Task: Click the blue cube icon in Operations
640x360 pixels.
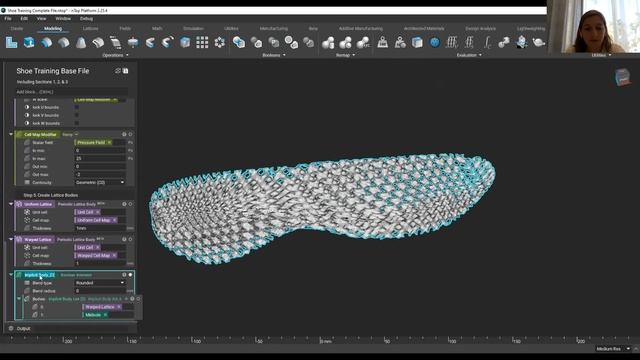Action: (185, 42)
